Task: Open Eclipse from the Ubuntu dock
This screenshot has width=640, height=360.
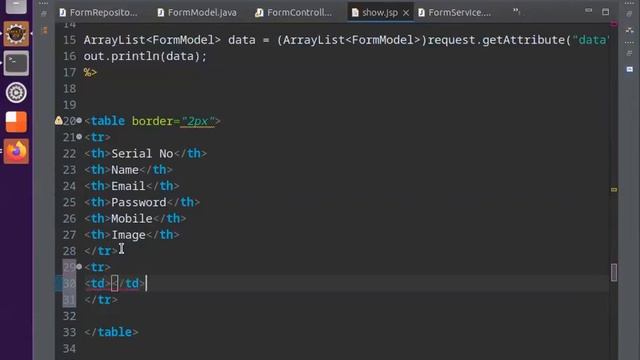Action: coord(16,34)
